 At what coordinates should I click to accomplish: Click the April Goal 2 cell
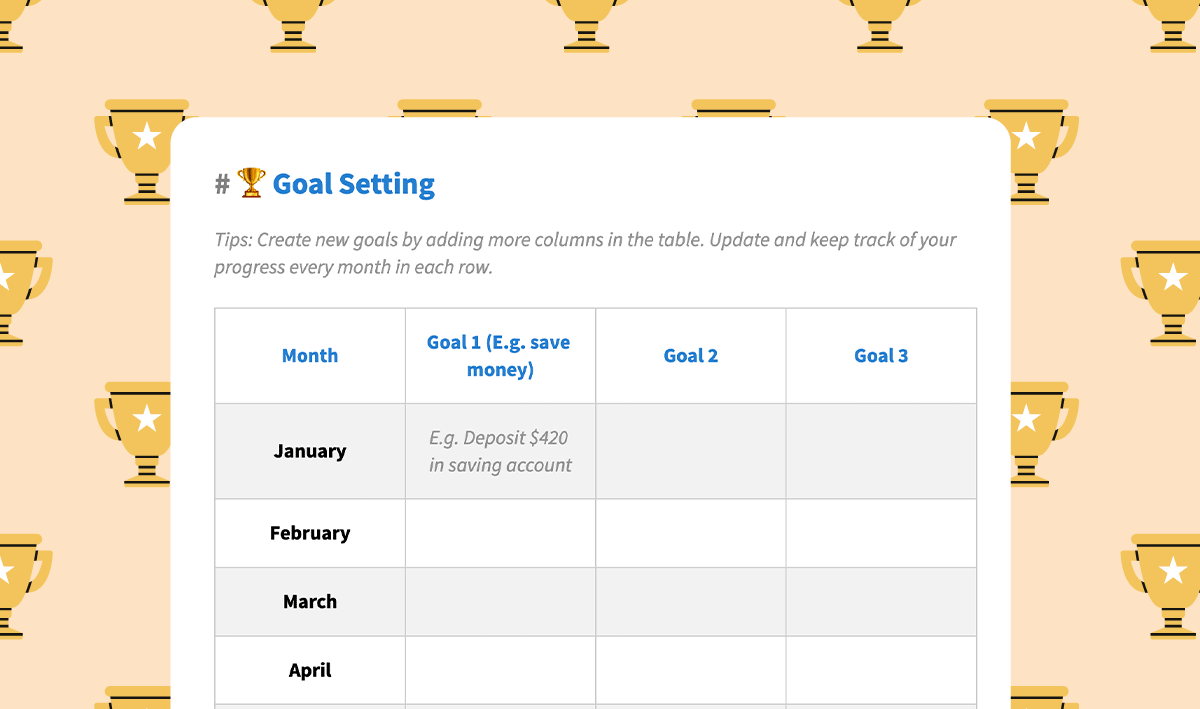click(691, 670)
